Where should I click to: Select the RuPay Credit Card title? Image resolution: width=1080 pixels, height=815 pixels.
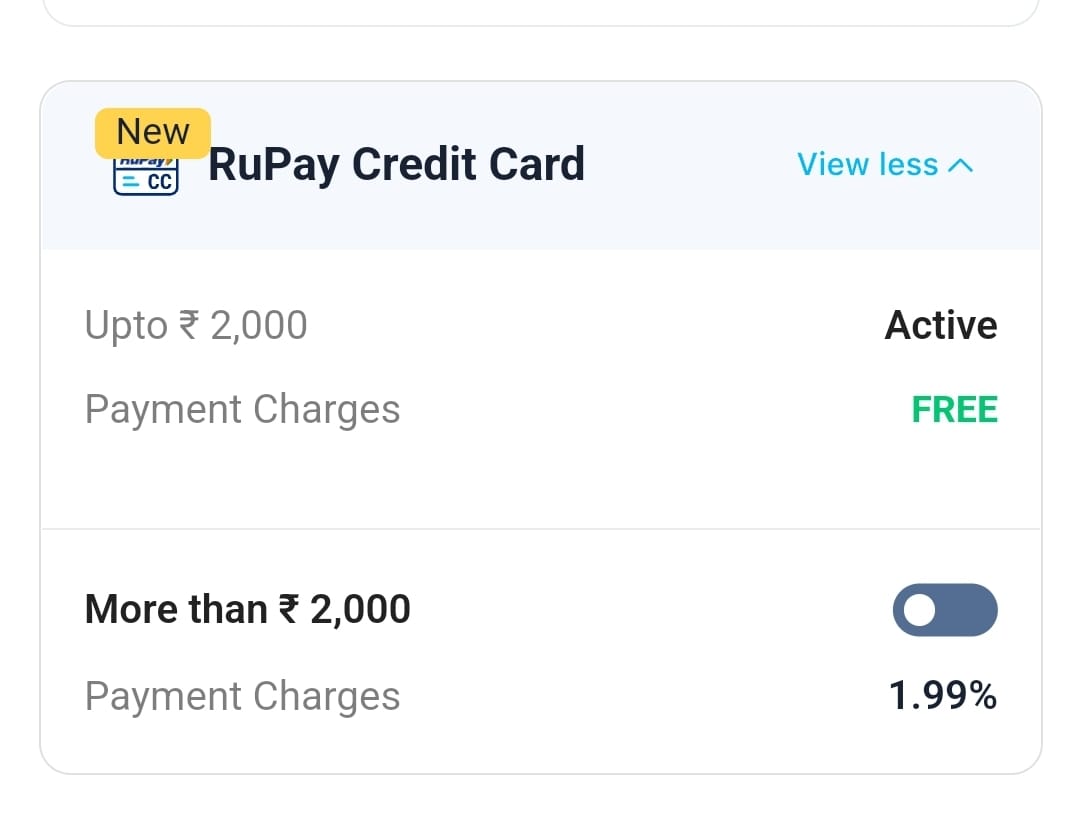click(396, 165)
